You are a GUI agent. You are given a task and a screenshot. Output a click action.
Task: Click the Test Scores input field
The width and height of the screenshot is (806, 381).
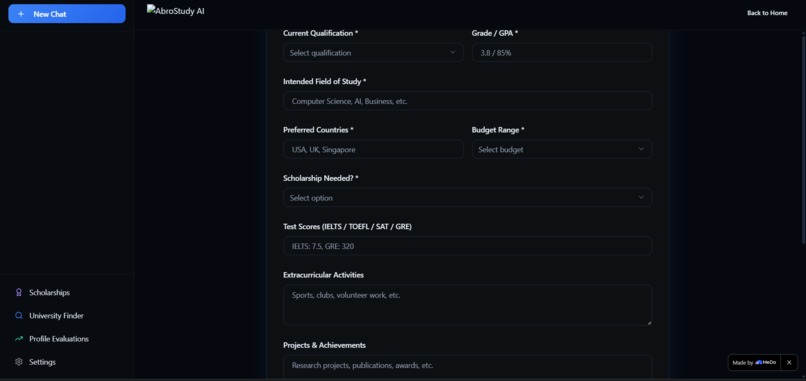point(468,246)
